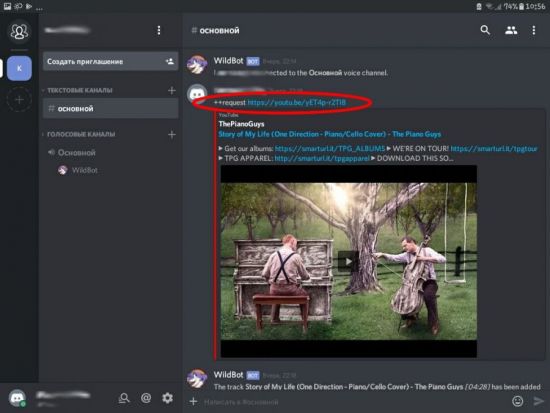Open the smarturl.it/tpgapparel link
This screenshot has height=413, width=550.
(322, 159)
